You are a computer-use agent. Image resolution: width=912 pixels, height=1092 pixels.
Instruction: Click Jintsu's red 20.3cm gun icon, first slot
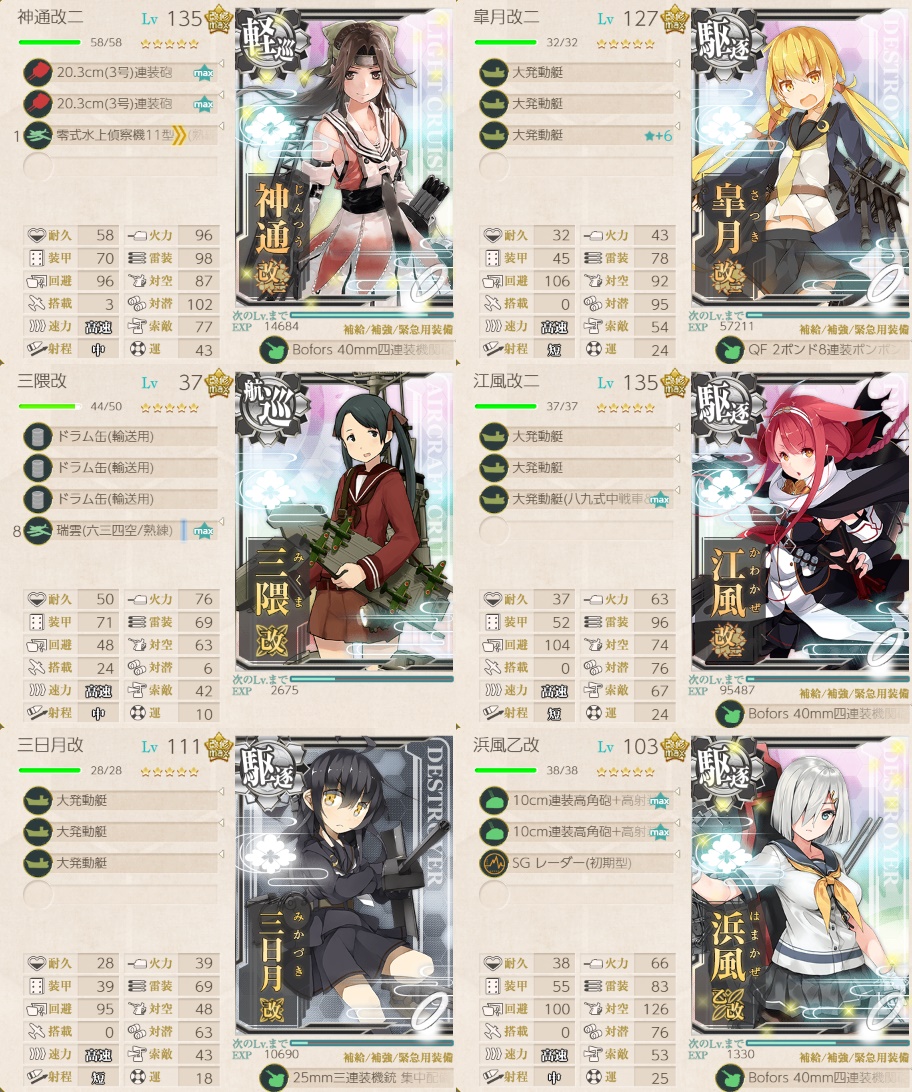tap(38, 72)
